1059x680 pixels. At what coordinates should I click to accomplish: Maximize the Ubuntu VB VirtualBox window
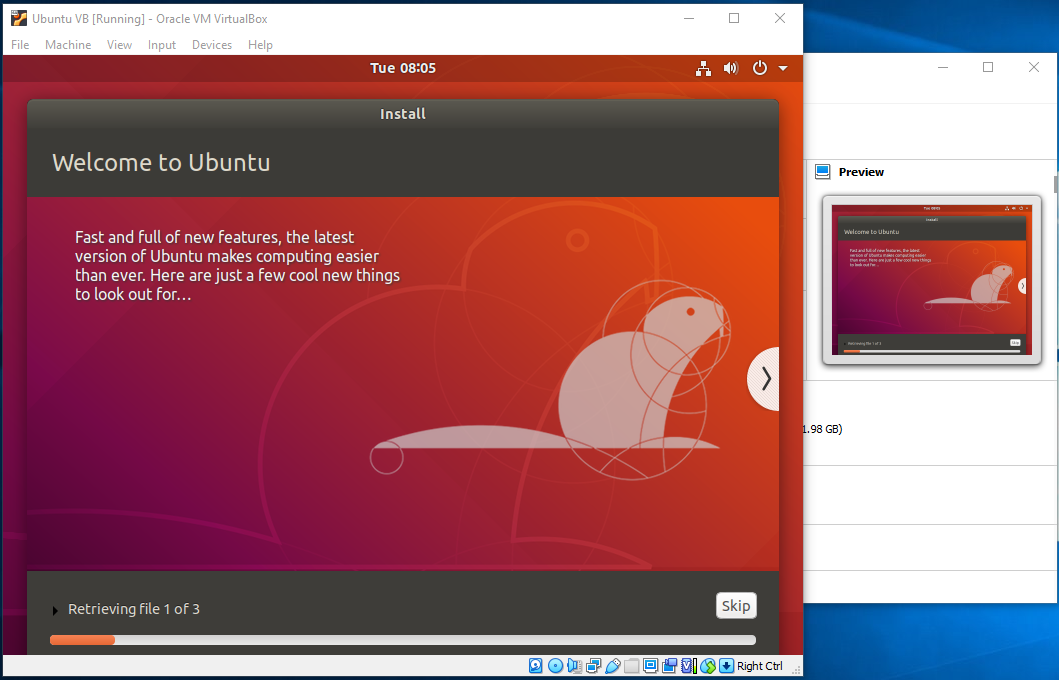click(734, 18)
